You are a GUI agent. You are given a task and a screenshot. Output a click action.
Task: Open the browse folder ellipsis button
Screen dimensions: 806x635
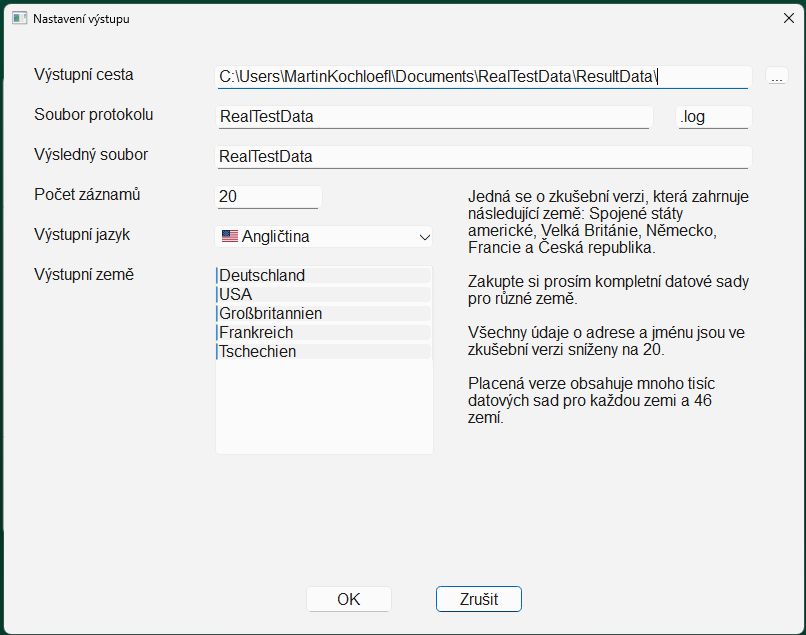(777, 76)
